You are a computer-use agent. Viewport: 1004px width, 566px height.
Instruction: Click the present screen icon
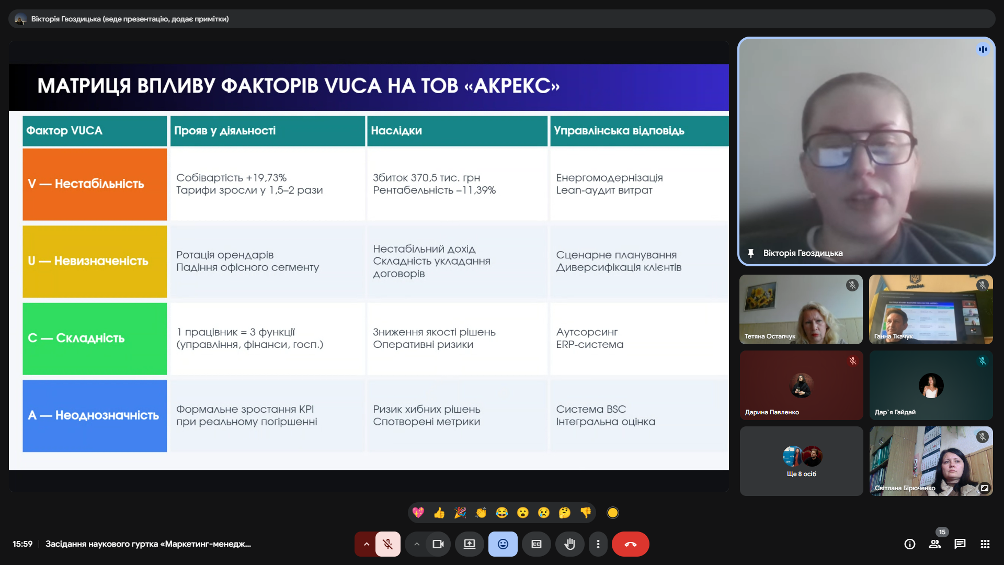click(x=470, y=544)
